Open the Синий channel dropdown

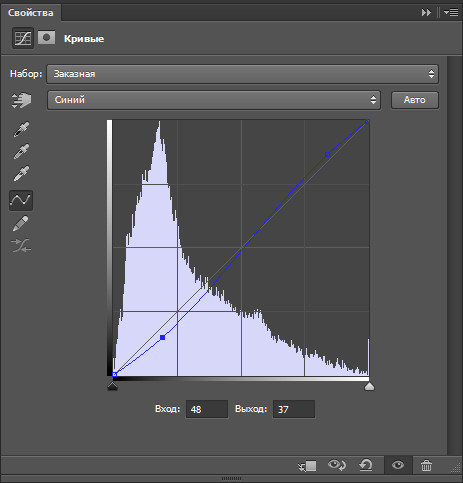[x=214, y=100]
